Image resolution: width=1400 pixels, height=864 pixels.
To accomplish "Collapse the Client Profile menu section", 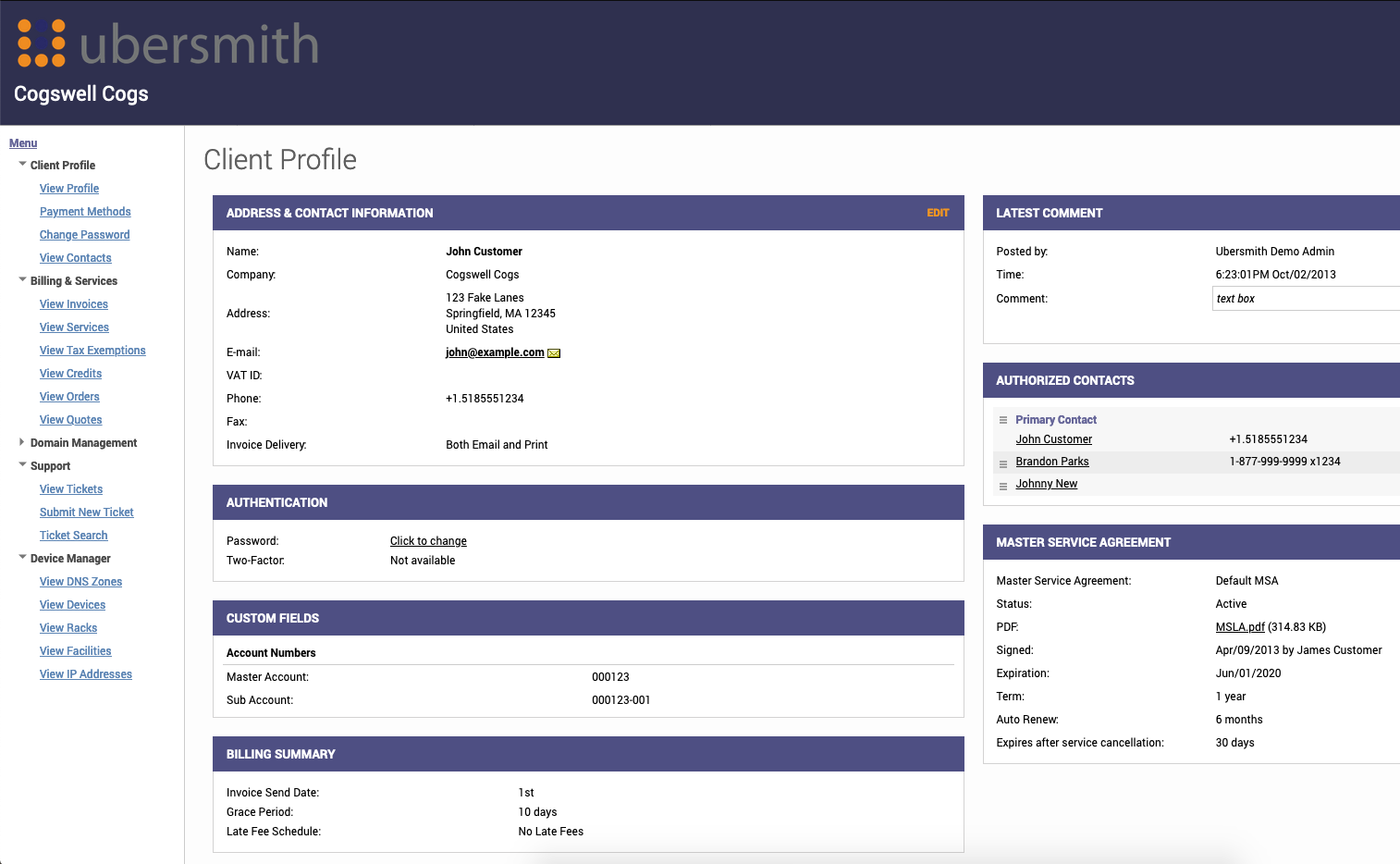I will (x=23, y=165).
